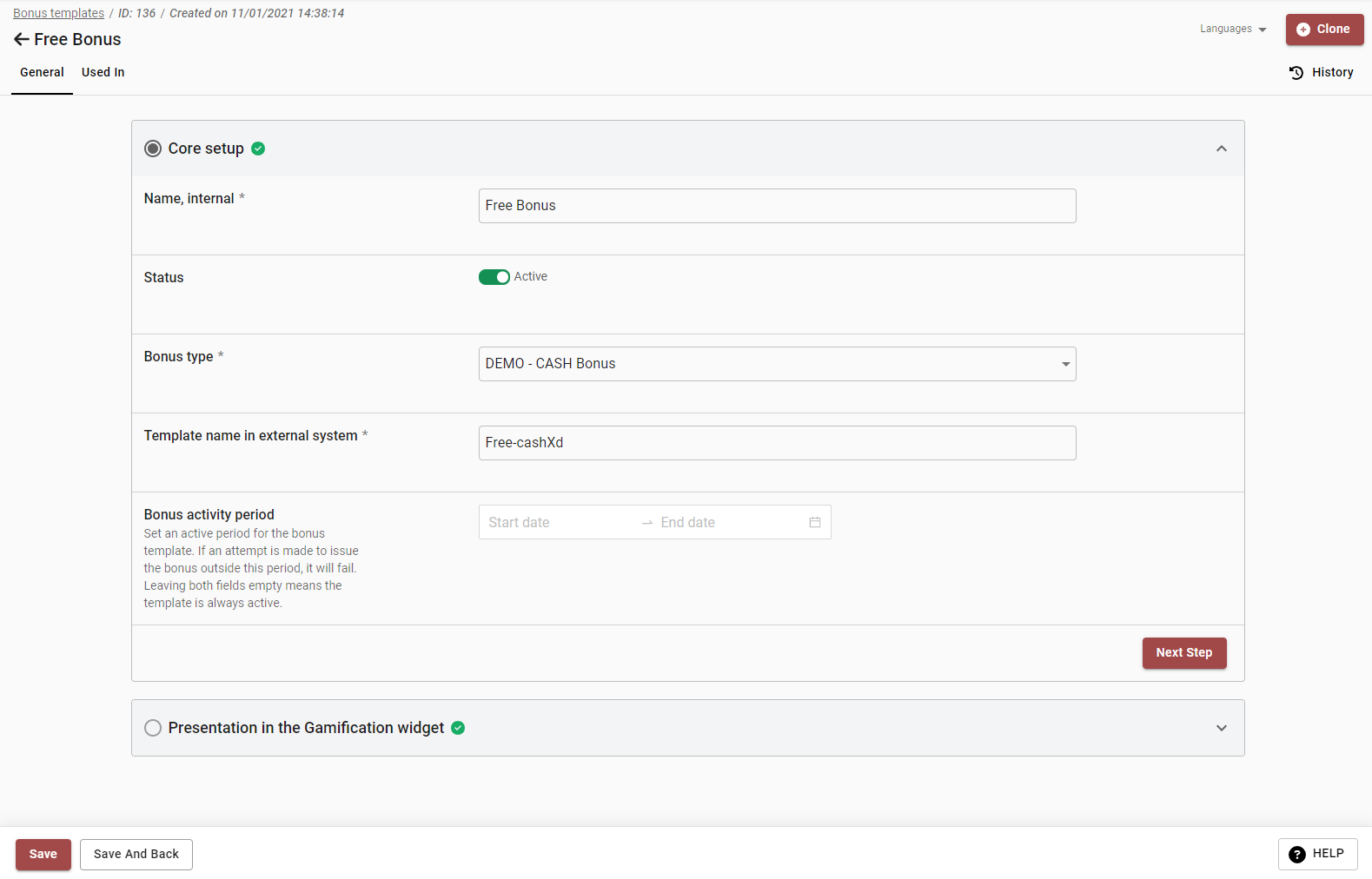1372x879 pixels.
Task: Open the Bonus type dropdown
Action: coord(777,364)
